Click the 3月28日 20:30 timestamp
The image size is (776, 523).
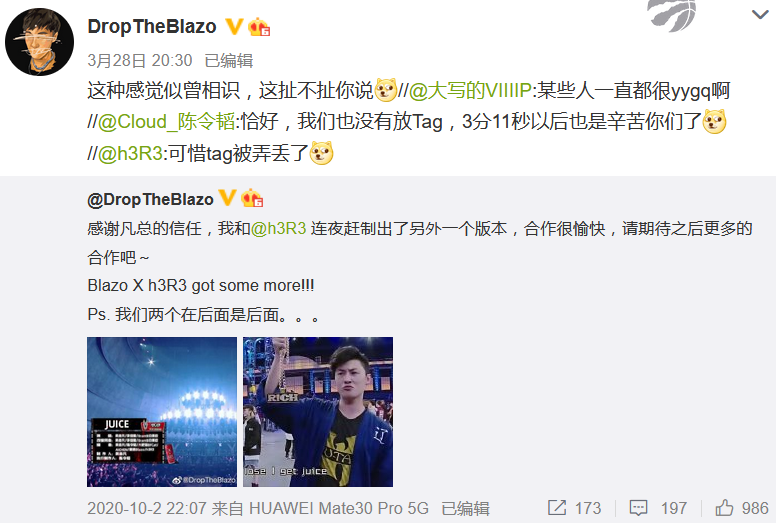pos(140,60)
